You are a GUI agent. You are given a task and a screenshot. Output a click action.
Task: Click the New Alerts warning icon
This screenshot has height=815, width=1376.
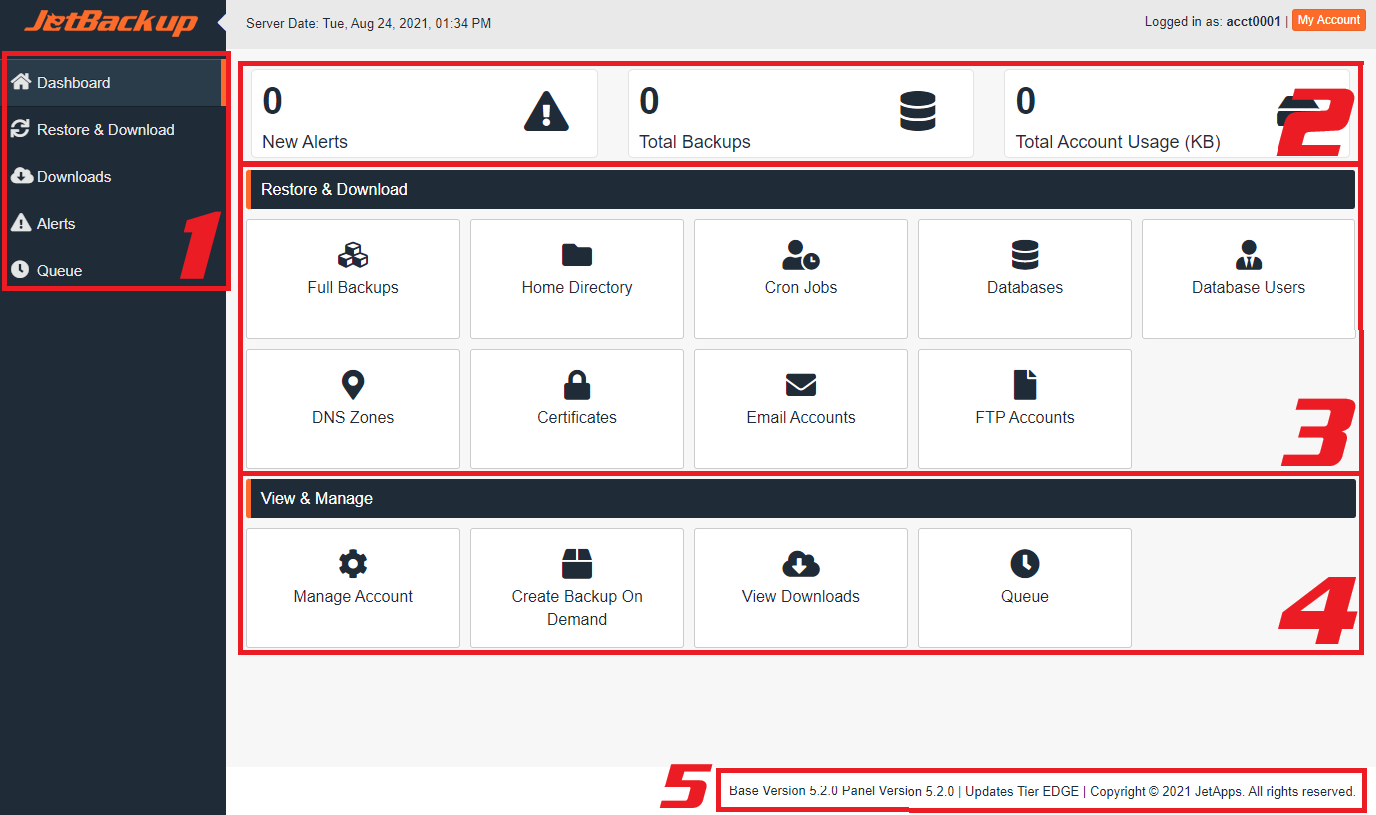(x=545, y=113)
